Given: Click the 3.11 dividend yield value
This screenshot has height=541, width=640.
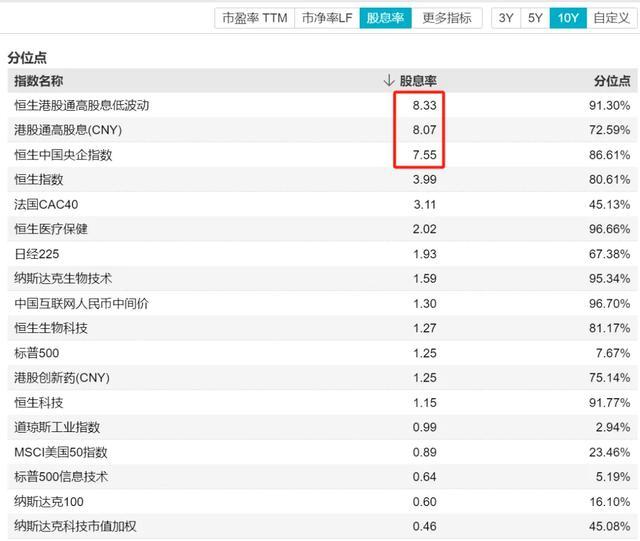Looking at the screenshot, I should [424, 204].
